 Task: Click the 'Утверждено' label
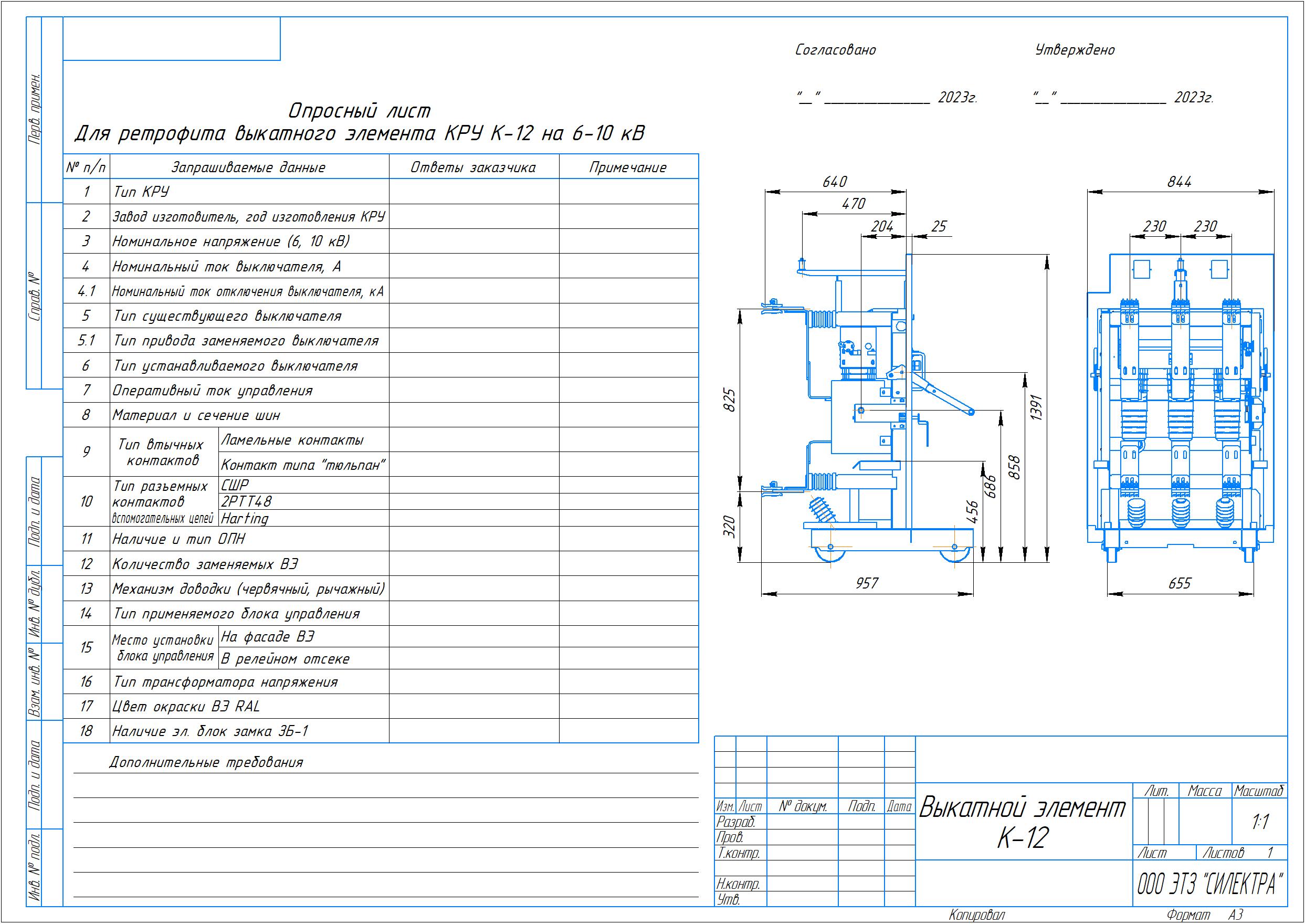(x=1075, y=50)
